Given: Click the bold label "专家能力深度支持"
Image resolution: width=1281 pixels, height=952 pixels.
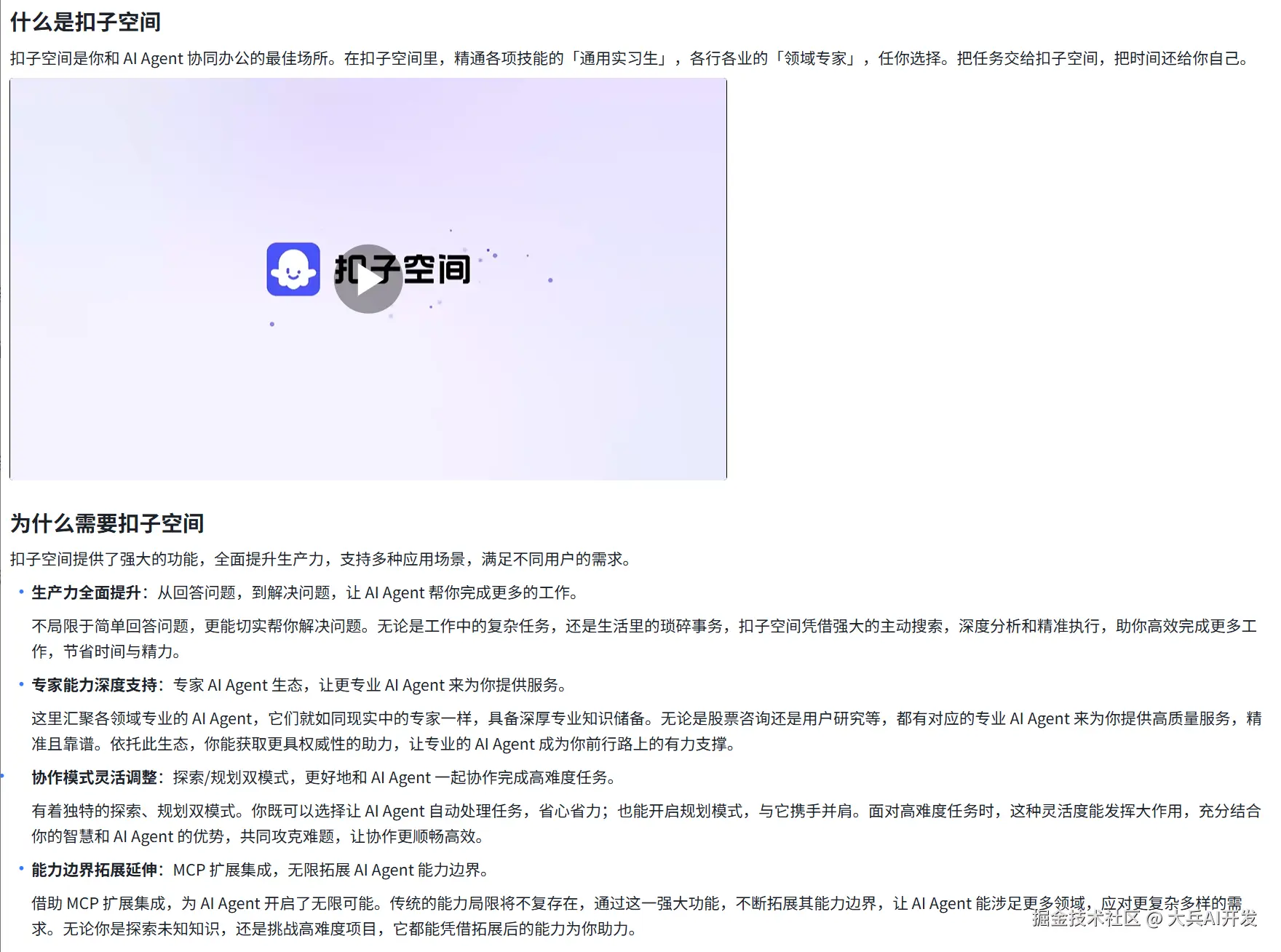Looking at the screenshot, I should [94, 685].
